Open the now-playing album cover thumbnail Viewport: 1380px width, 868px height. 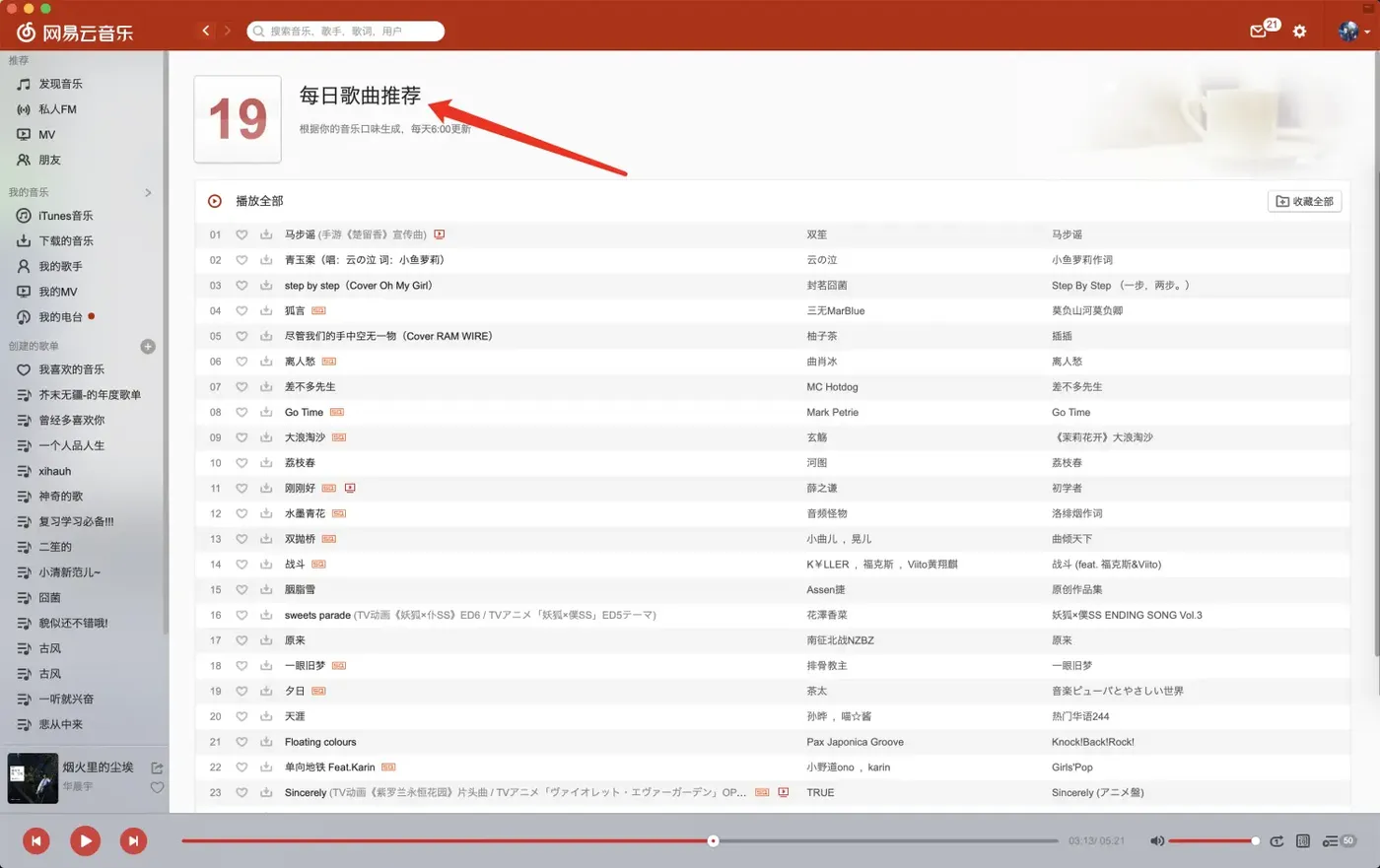coord(33,778)
